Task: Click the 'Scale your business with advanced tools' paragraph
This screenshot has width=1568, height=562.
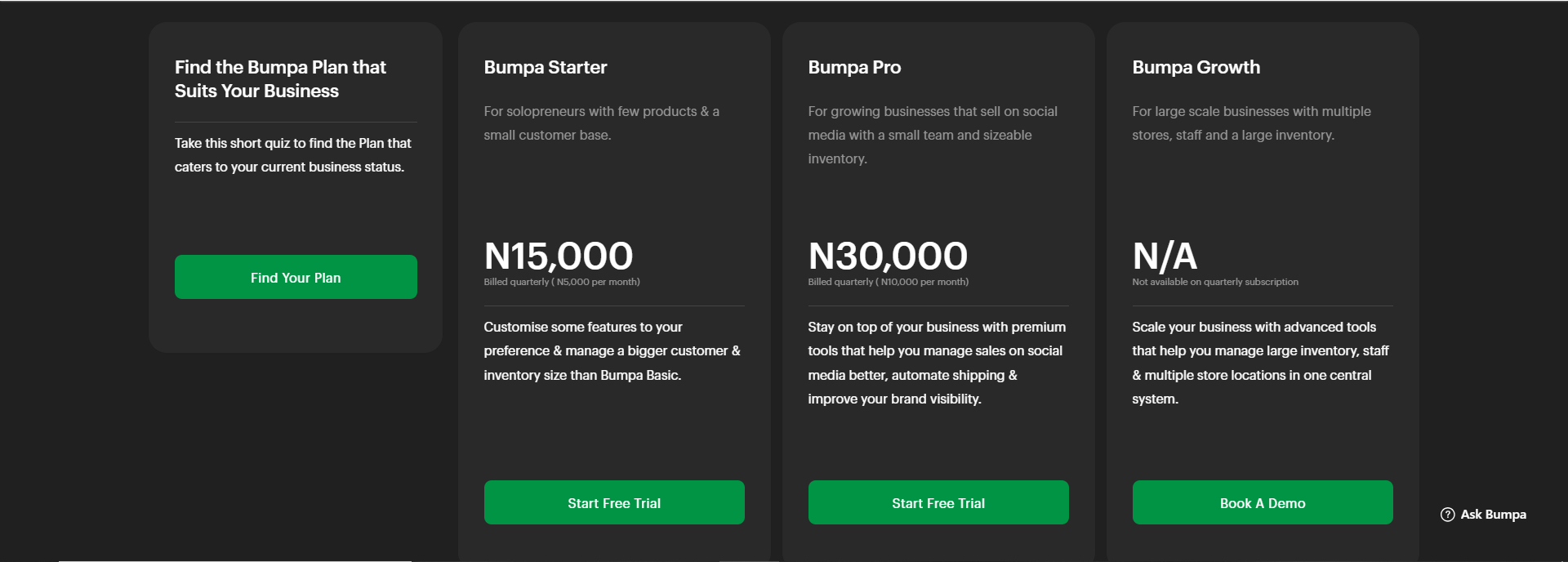Action: coord(1260,363)
